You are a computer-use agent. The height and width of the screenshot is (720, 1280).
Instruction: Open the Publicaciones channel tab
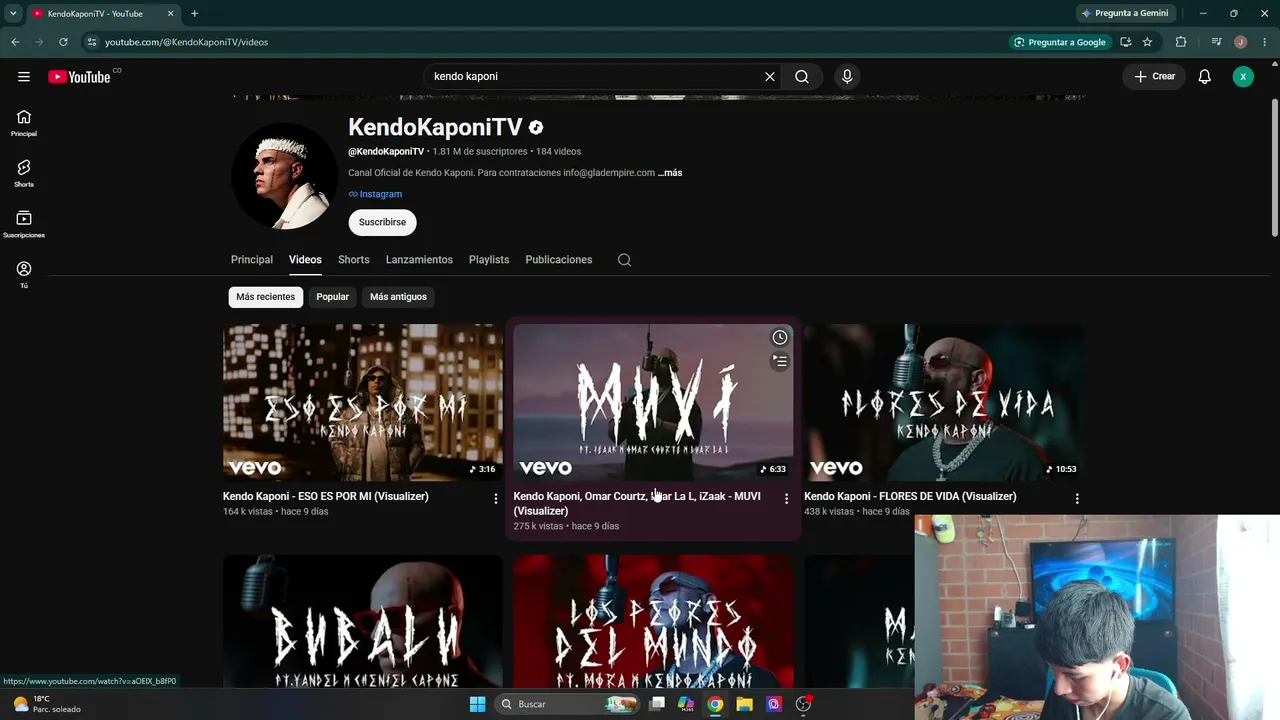pyautogui.click(x=559, y=260)
